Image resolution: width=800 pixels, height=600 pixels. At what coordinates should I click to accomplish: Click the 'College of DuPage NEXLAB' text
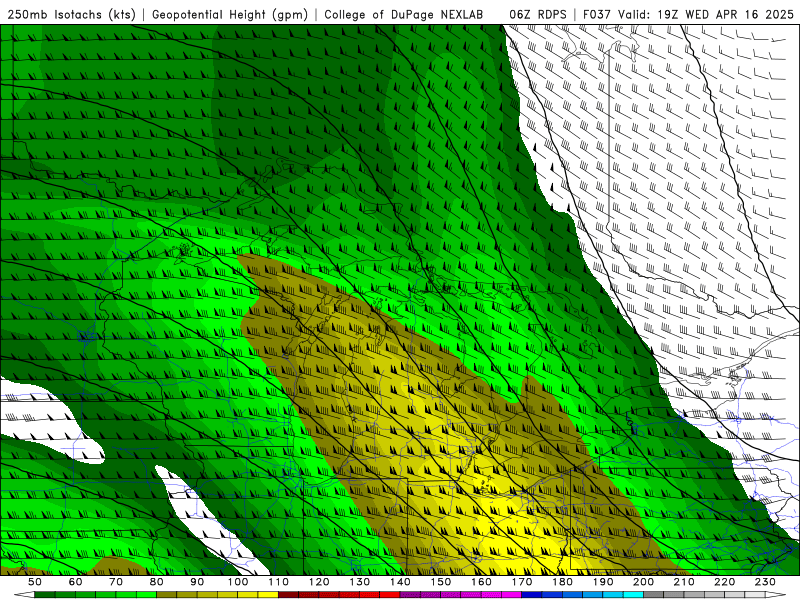404,15
